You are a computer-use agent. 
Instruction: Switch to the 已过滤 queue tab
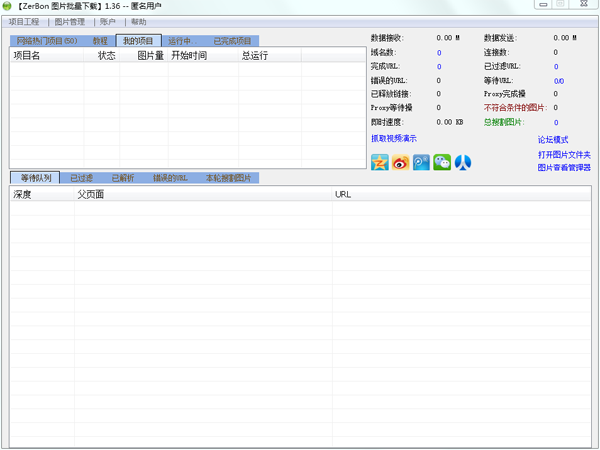tap(81, 178)
